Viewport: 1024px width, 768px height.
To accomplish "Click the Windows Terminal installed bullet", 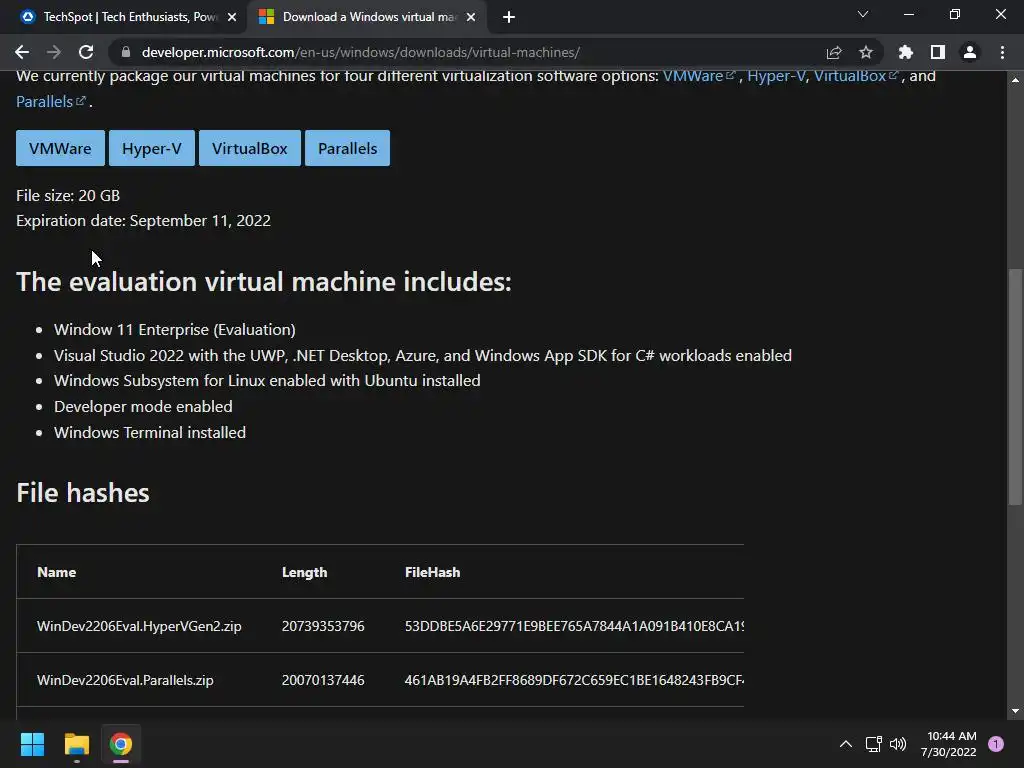I will [150, 432].
